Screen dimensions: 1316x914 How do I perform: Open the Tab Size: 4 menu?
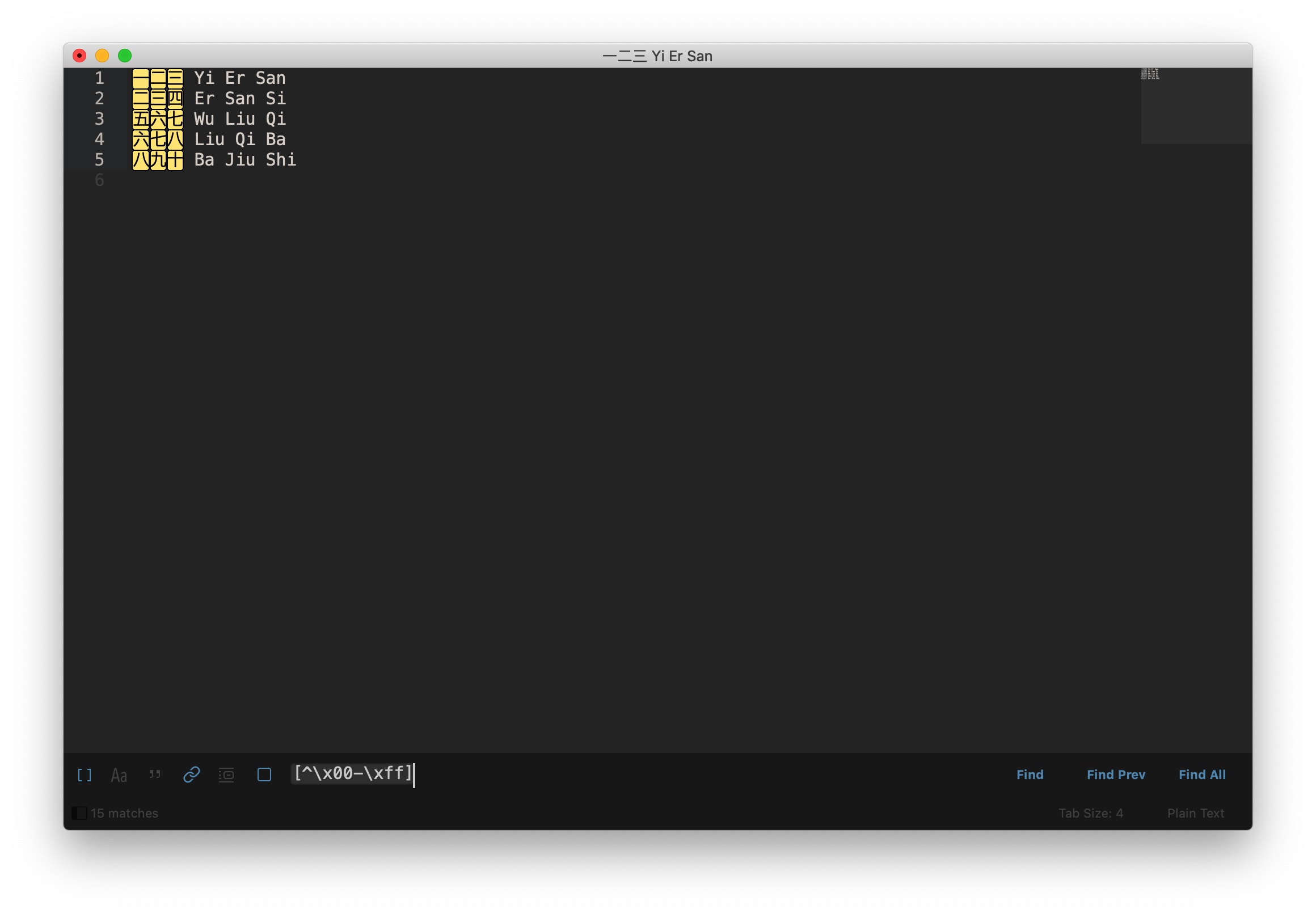point(1090,813)
